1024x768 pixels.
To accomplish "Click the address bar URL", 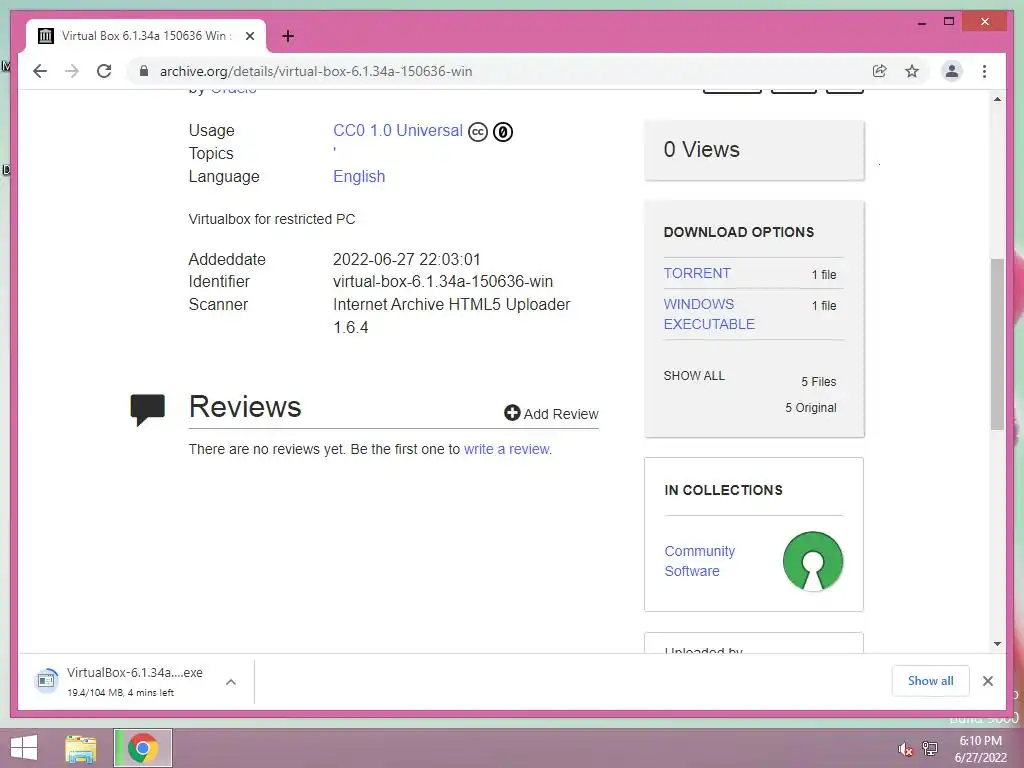I will point(315,71).
